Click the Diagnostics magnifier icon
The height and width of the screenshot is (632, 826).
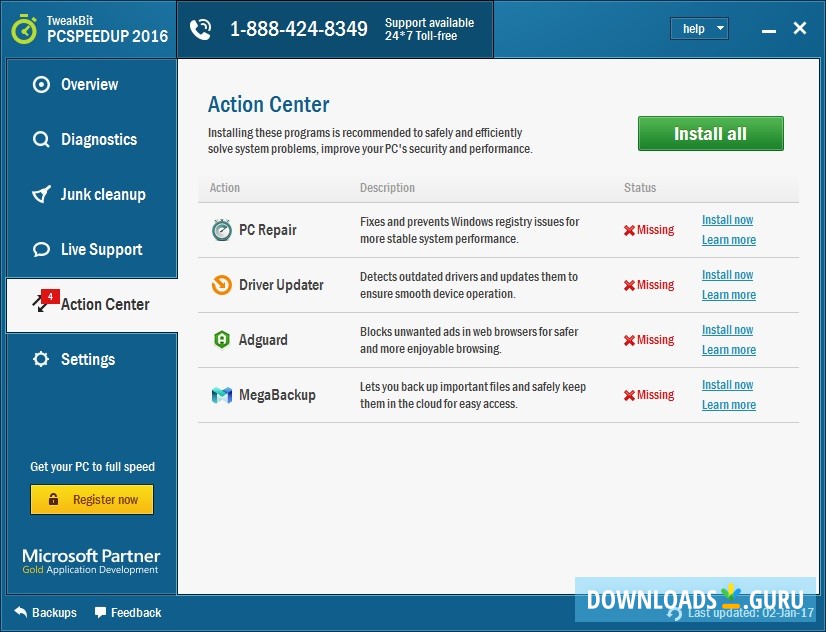tap(41, 140)
